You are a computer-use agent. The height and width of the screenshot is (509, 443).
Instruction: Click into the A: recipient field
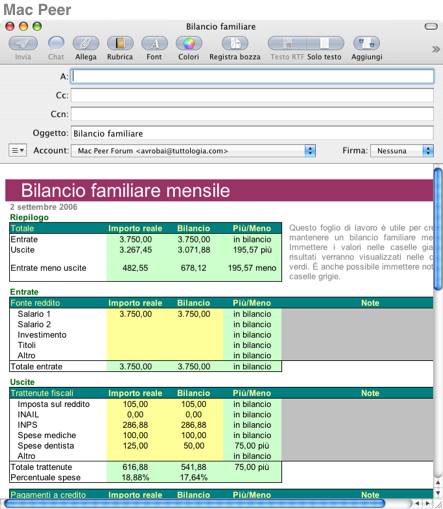coord(252,76)
